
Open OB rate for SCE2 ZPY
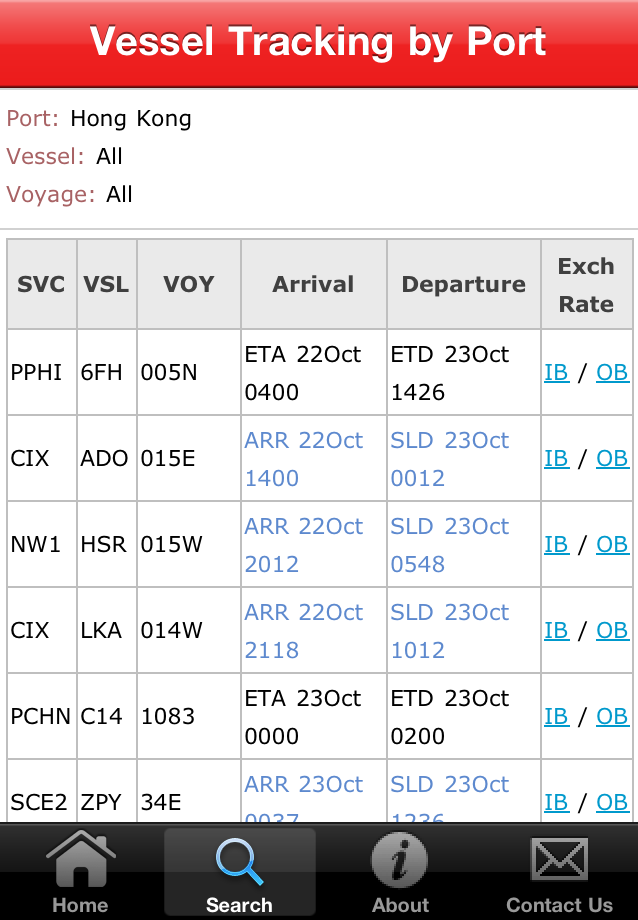(x=612, y=802)
